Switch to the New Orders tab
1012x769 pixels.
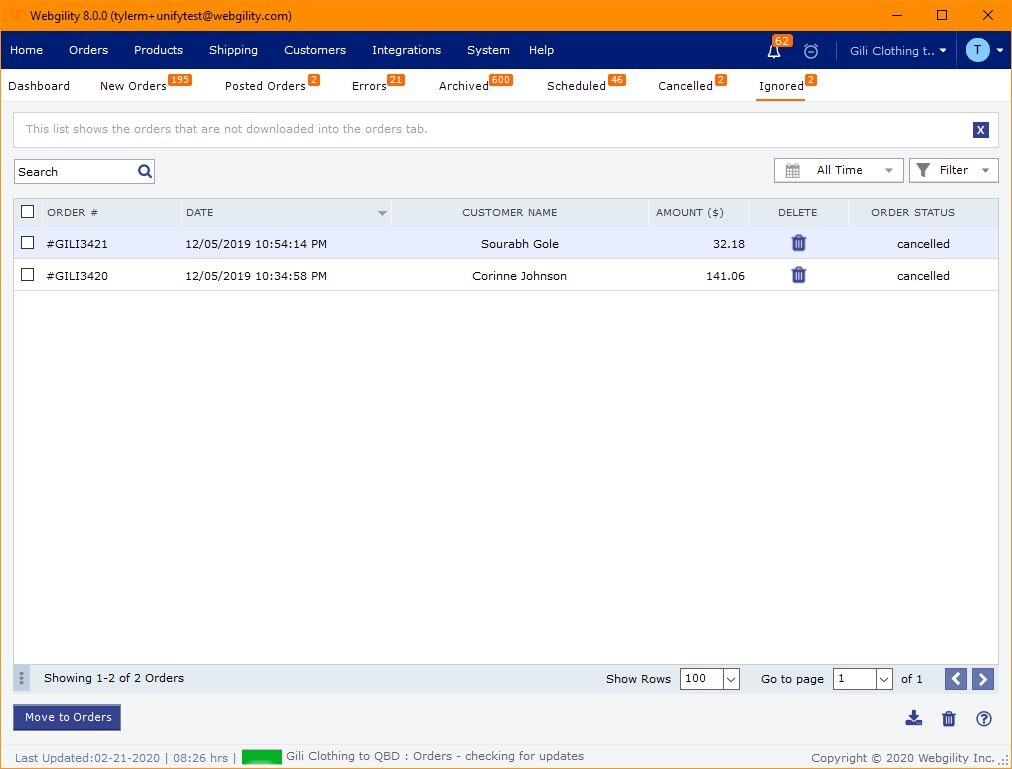[133, 86]
